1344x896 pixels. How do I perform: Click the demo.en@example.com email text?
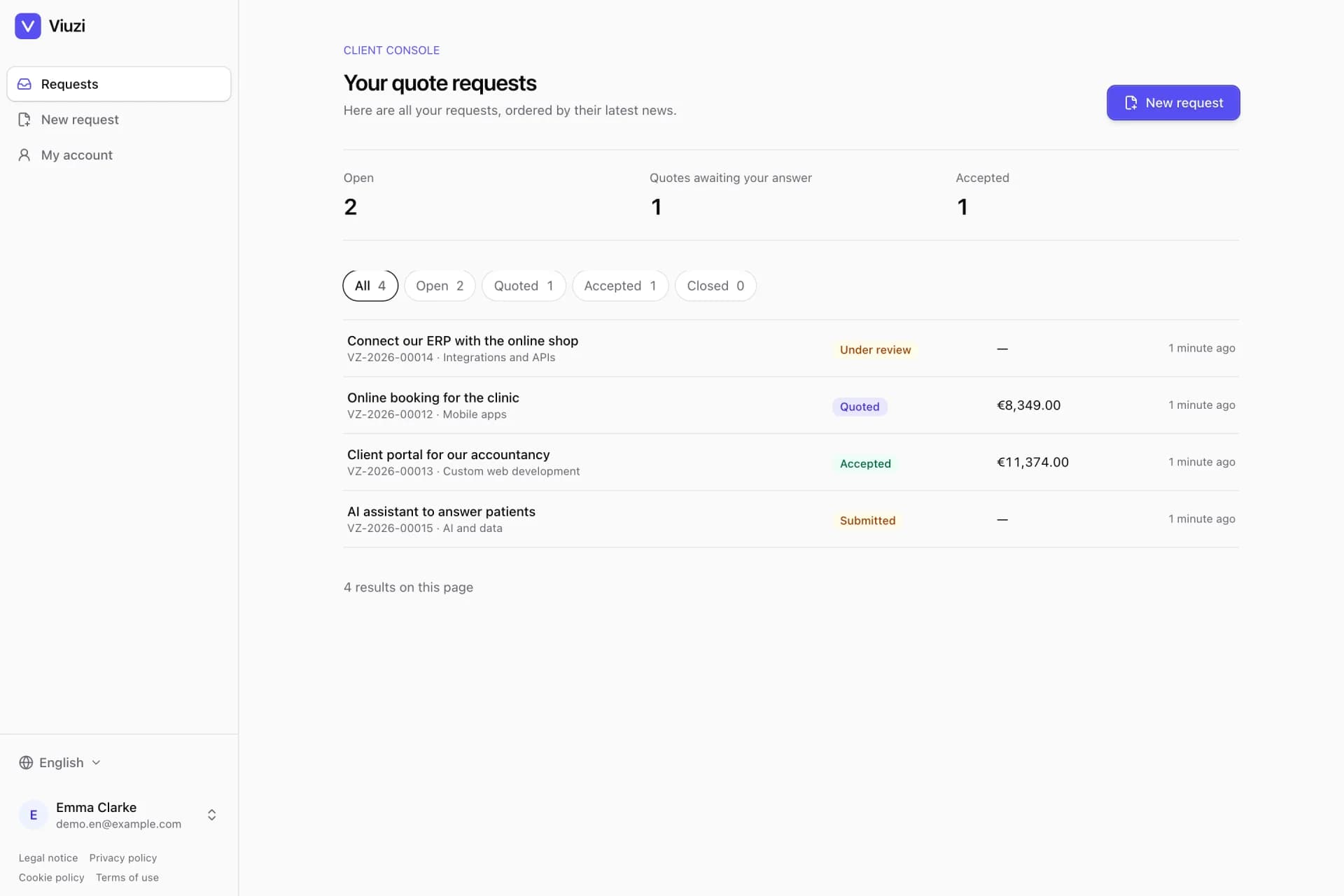[118, 824]
